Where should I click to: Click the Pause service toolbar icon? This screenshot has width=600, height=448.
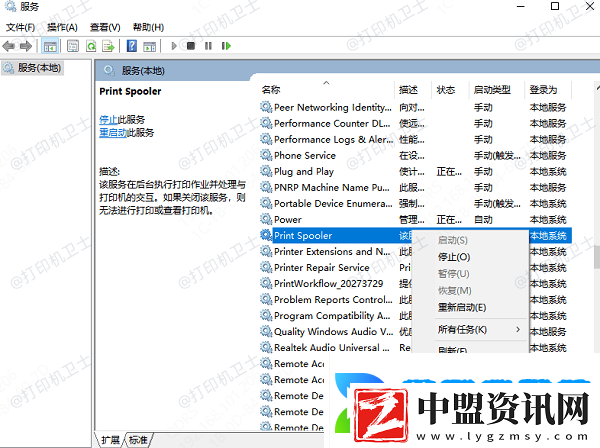click(x=208, y=46)
